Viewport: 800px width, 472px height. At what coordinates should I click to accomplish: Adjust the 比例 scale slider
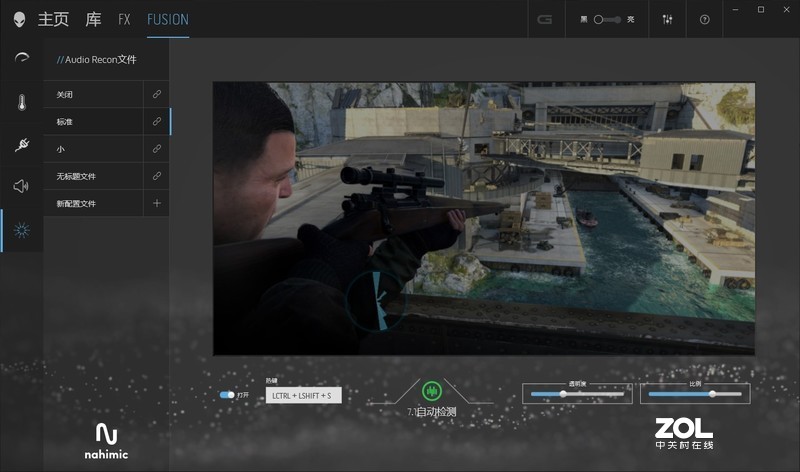(695, 394)
